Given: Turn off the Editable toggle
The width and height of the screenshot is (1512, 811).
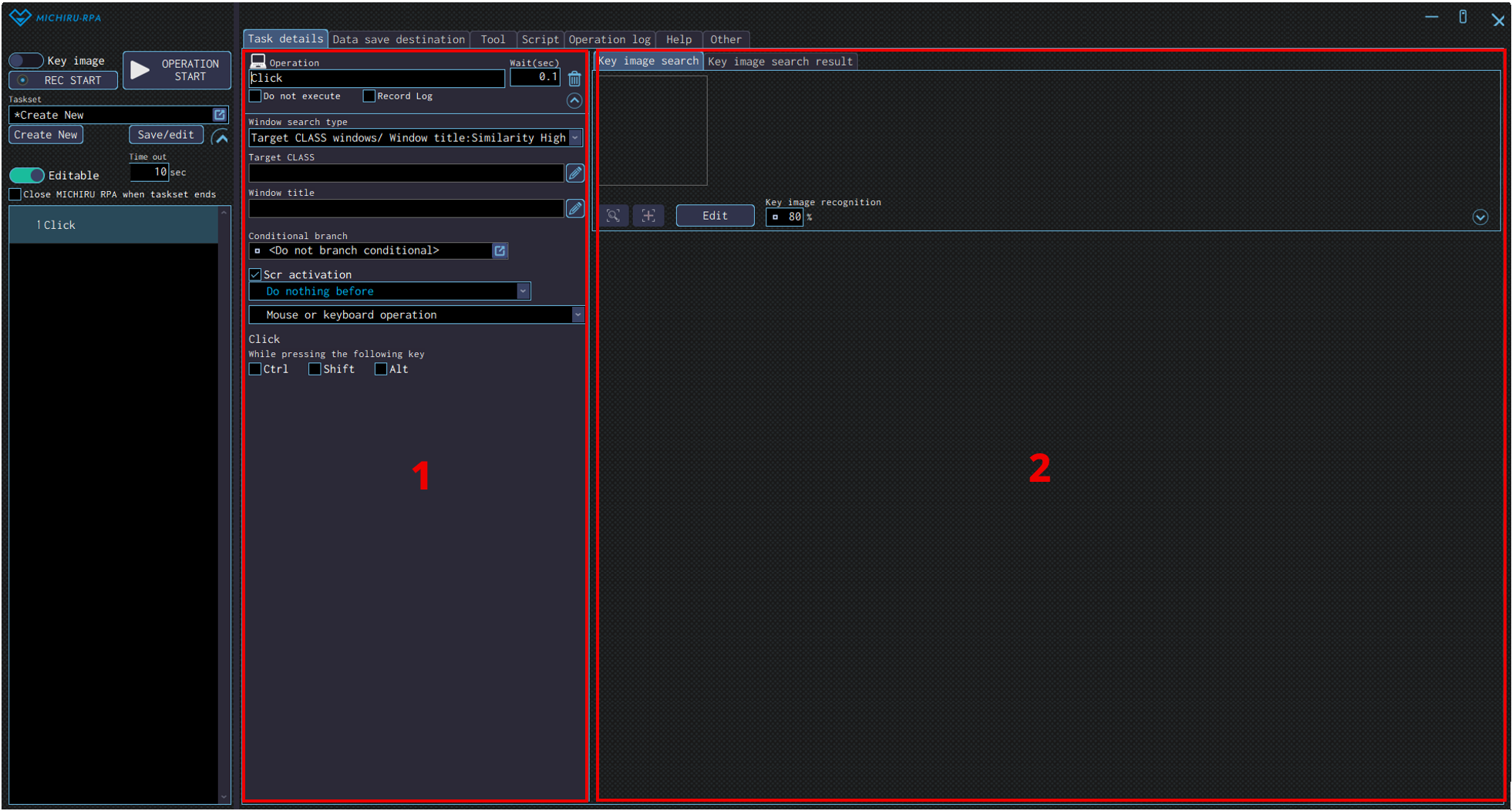Looking at the screenshot, I should 27,175.
